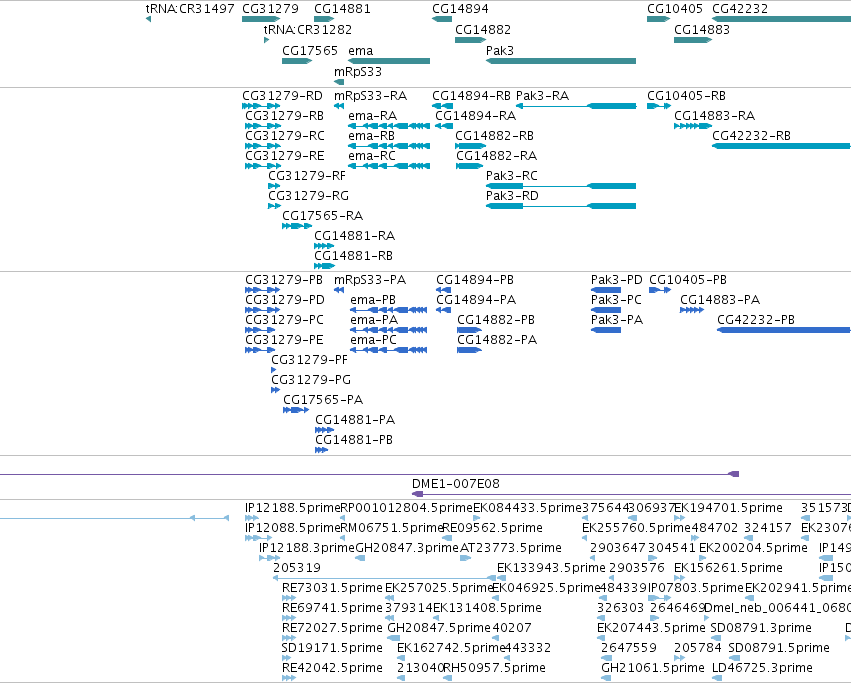Click the CG31279-RF transcript label
Screen dimensions: 851x683
(x=307, y=176)
